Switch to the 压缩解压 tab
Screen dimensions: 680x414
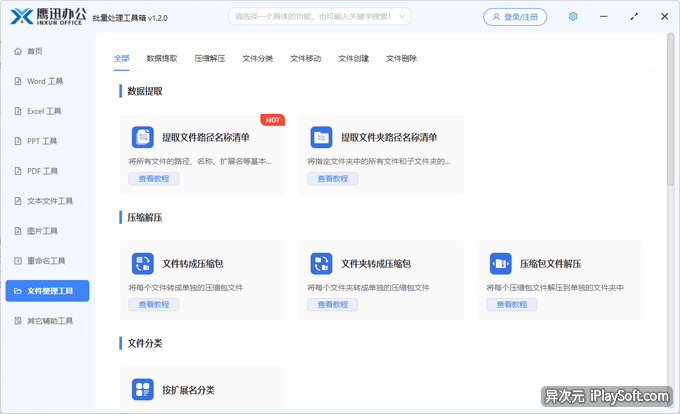pos(209,58)
